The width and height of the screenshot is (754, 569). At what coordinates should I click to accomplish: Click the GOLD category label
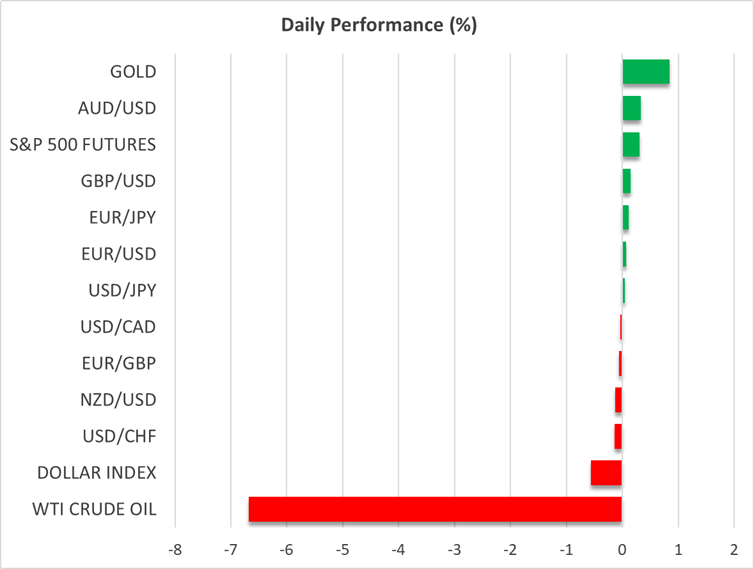(x=133, y=72)
